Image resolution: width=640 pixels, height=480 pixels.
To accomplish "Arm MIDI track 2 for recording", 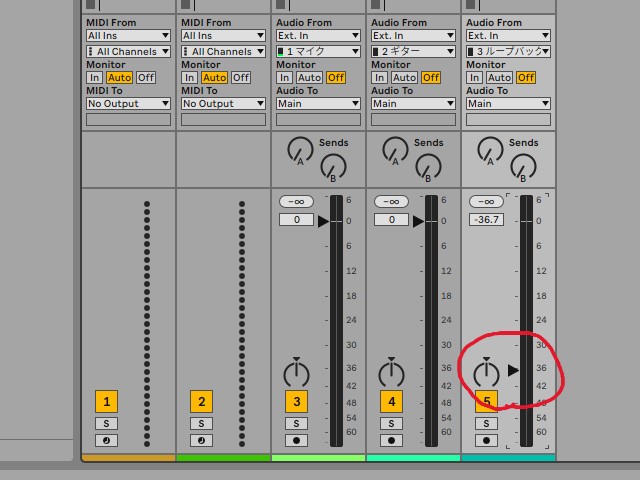I will click(x=201, y=440).
